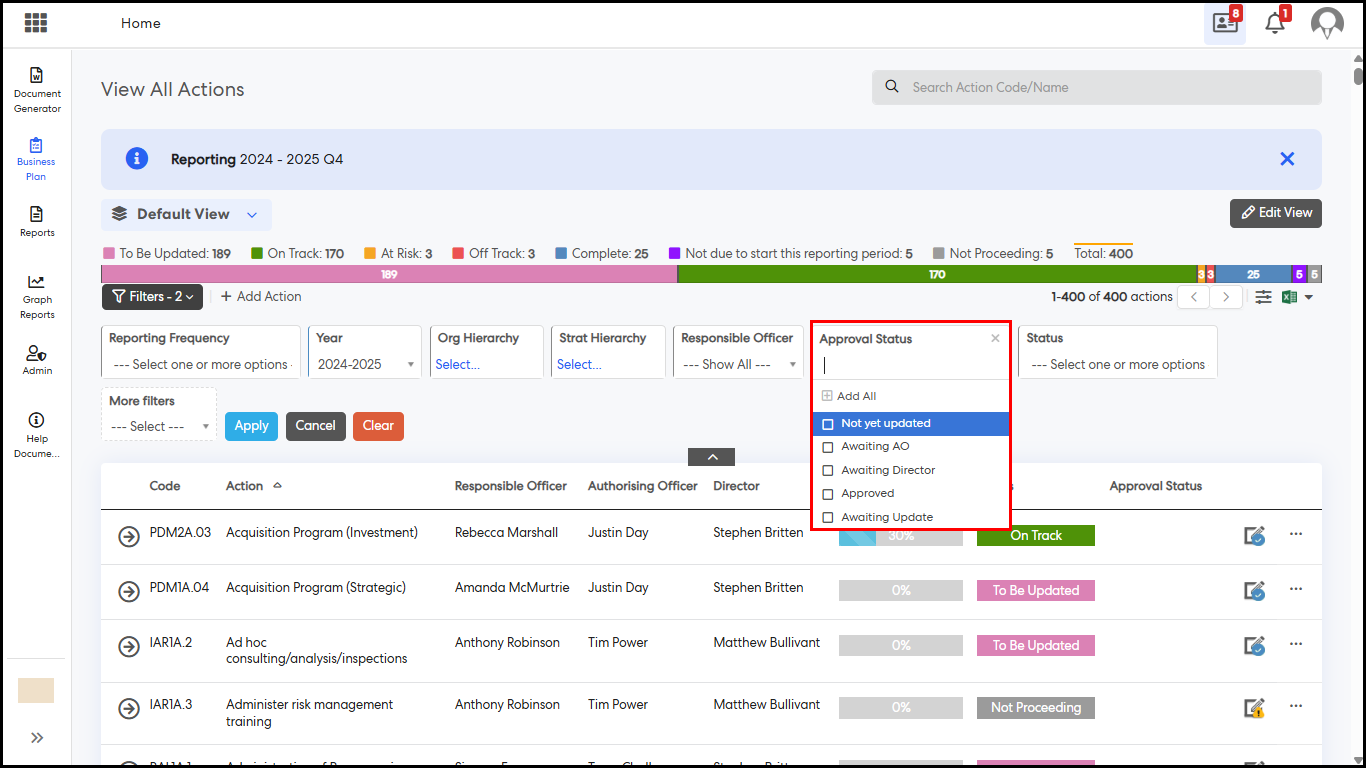Open Admin section in sidebar

tap(37, 360)
